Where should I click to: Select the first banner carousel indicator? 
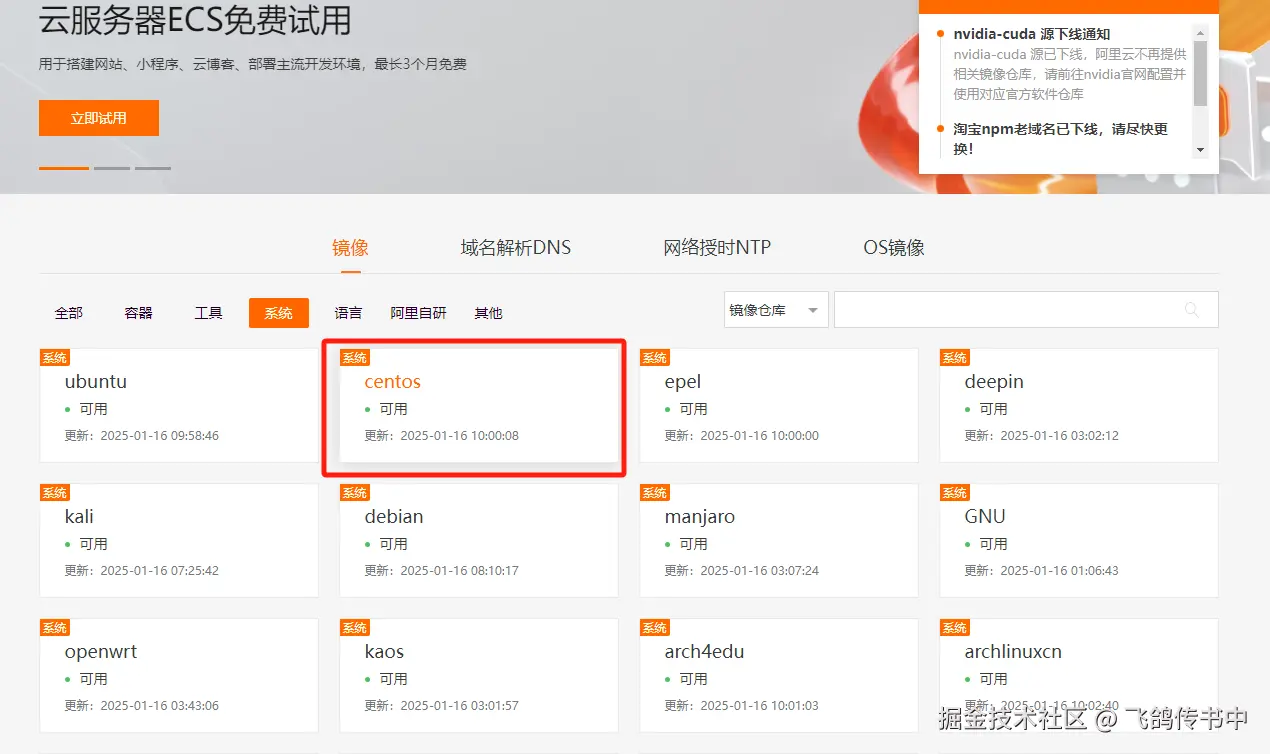pyautogui.click(x=64, y=168)
